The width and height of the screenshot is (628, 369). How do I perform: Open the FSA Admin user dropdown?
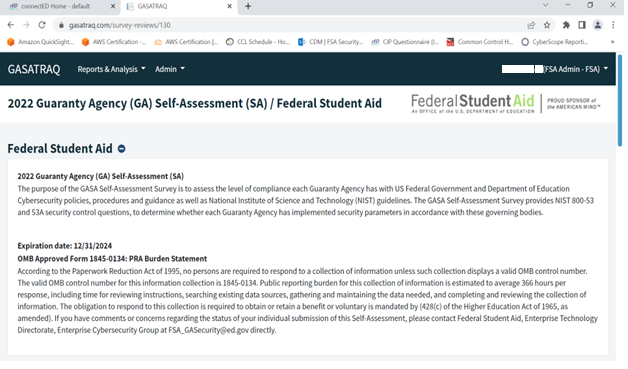point(555,69)
